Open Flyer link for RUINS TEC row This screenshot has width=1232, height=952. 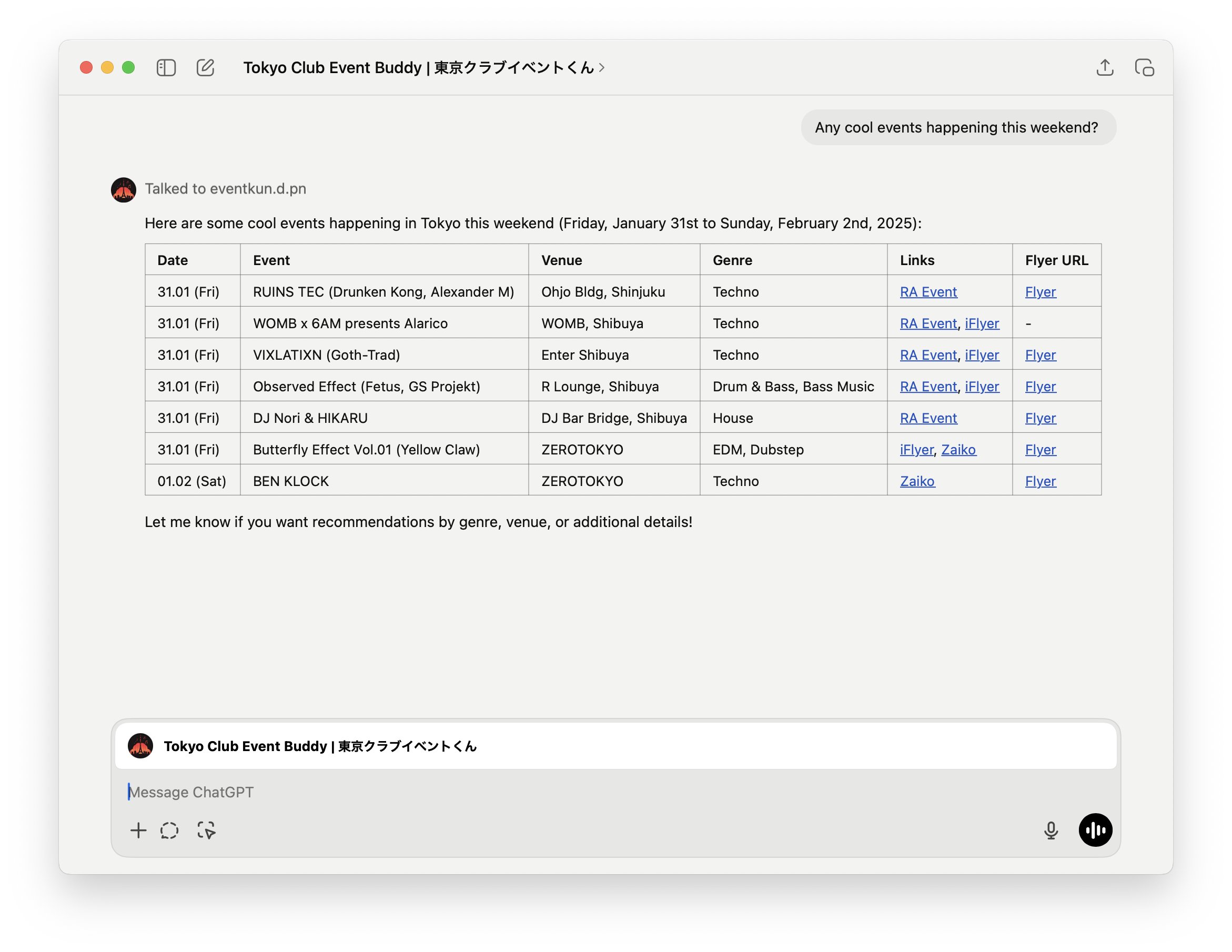[x=1040, y=291]
